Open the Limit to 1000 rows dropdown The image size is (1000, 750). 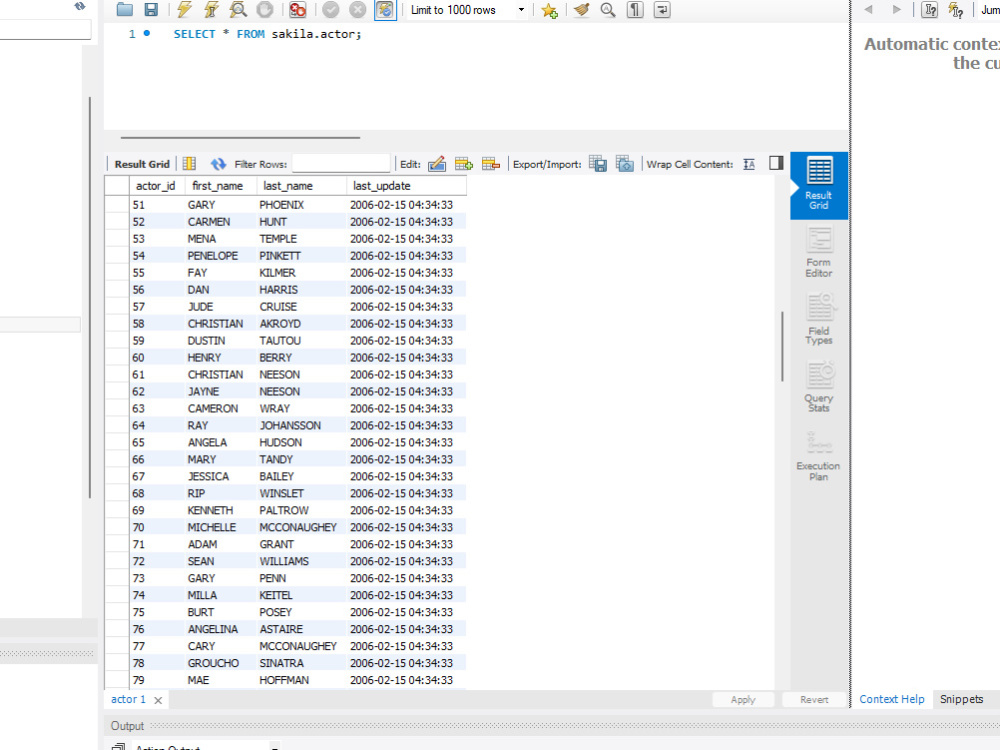click(x=467, y=10)
